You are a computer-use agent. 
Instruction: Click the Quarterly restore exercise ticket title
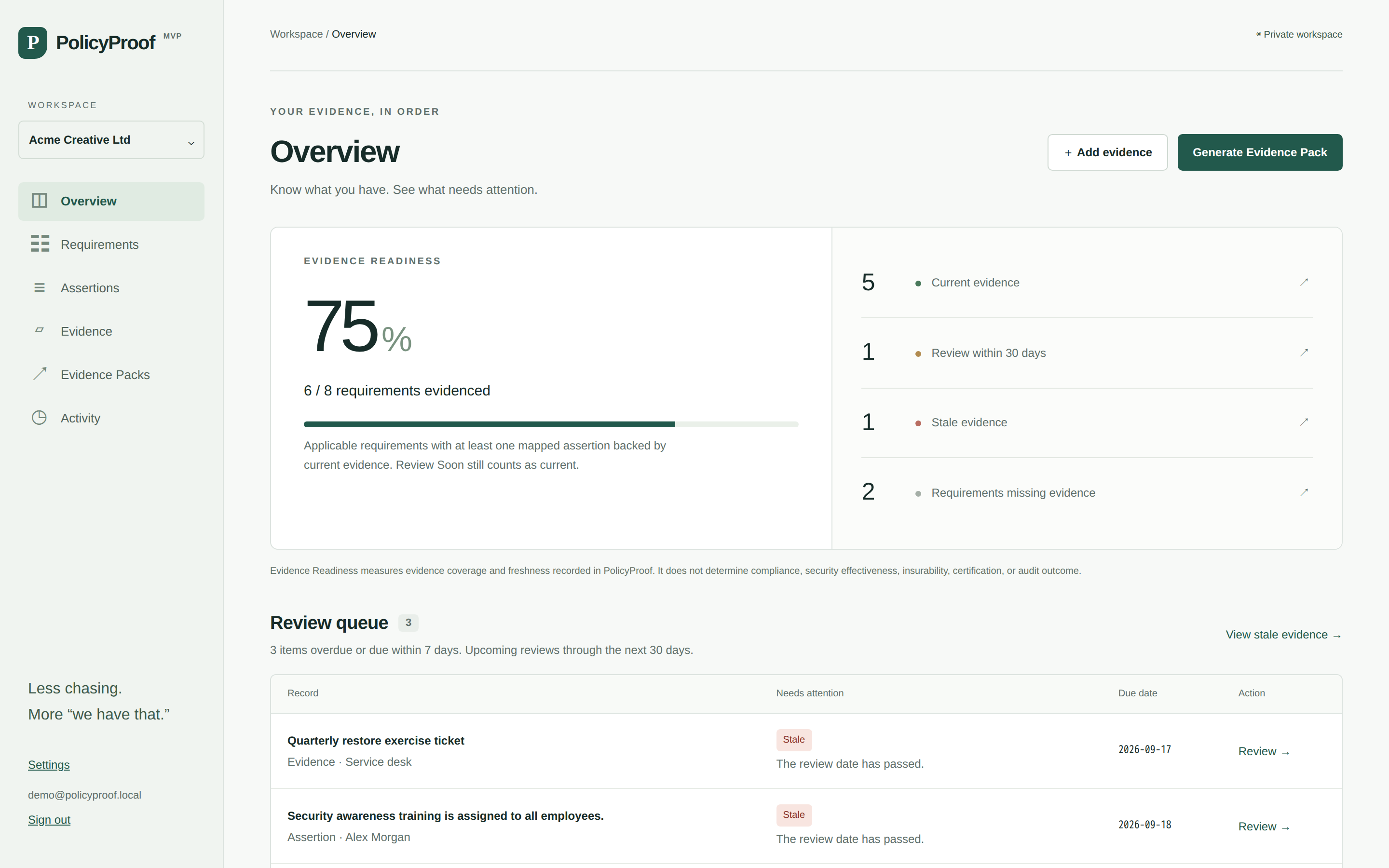375,741
